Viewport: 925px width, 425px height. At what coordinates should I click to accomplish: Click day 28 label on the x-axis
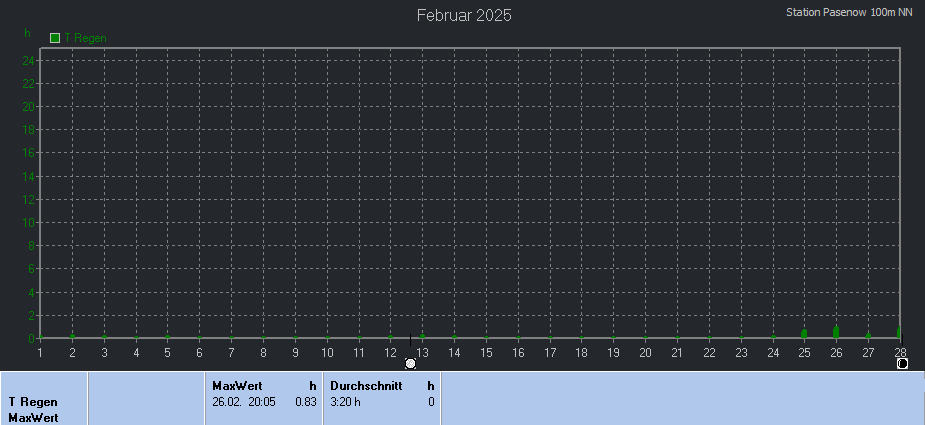tap(900, 353)
